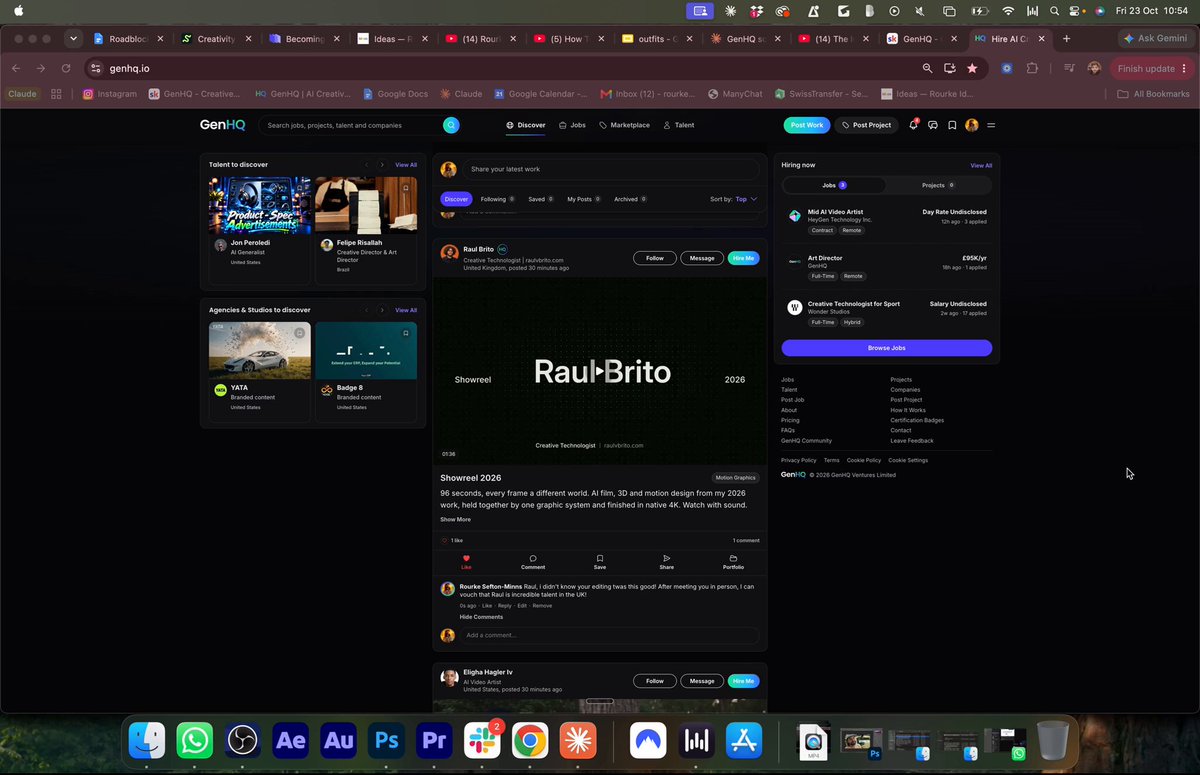Like Raul Brito's Showreel 2026 post

coord(466,562)
